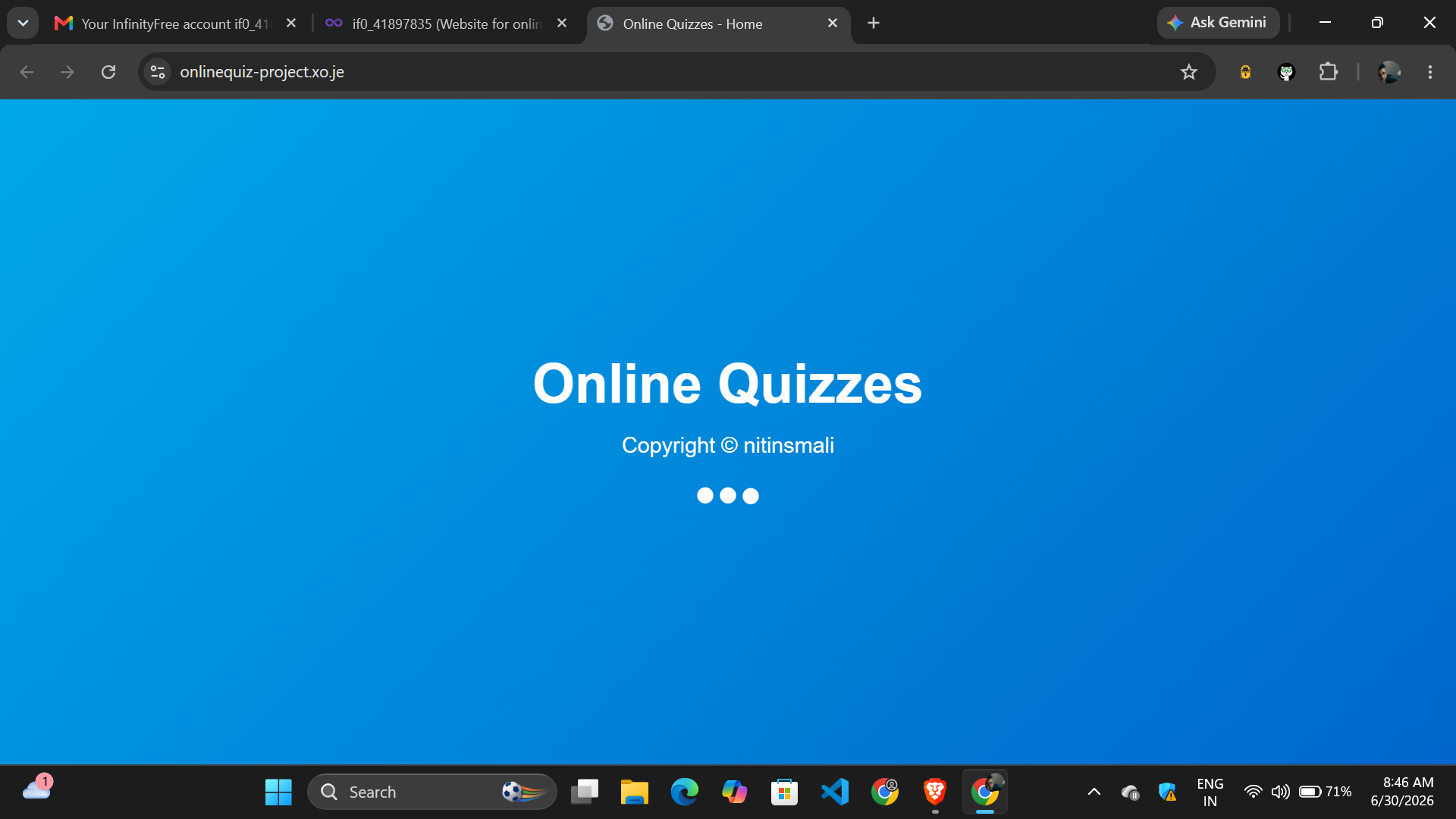Click the Copyright © nitinsmali text

click(x=728, y=445)
